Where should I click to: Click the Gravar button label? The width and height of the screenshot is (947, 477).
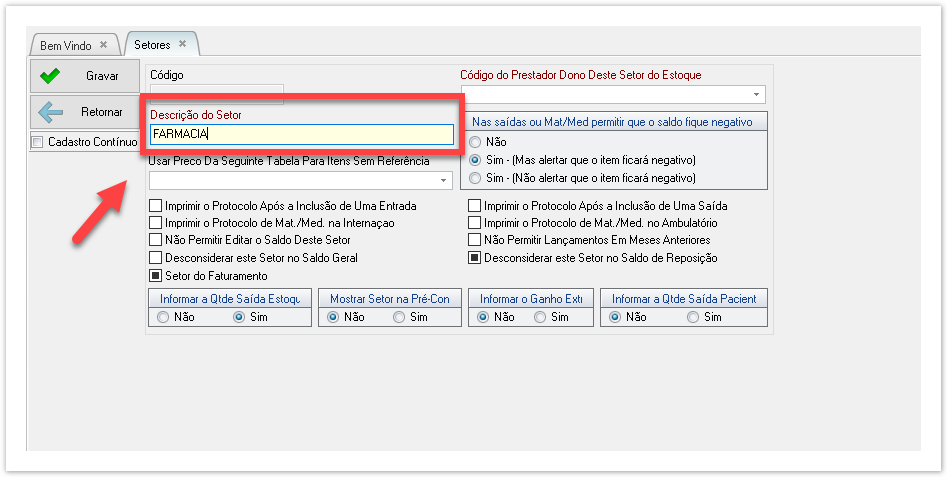point(102,76)
